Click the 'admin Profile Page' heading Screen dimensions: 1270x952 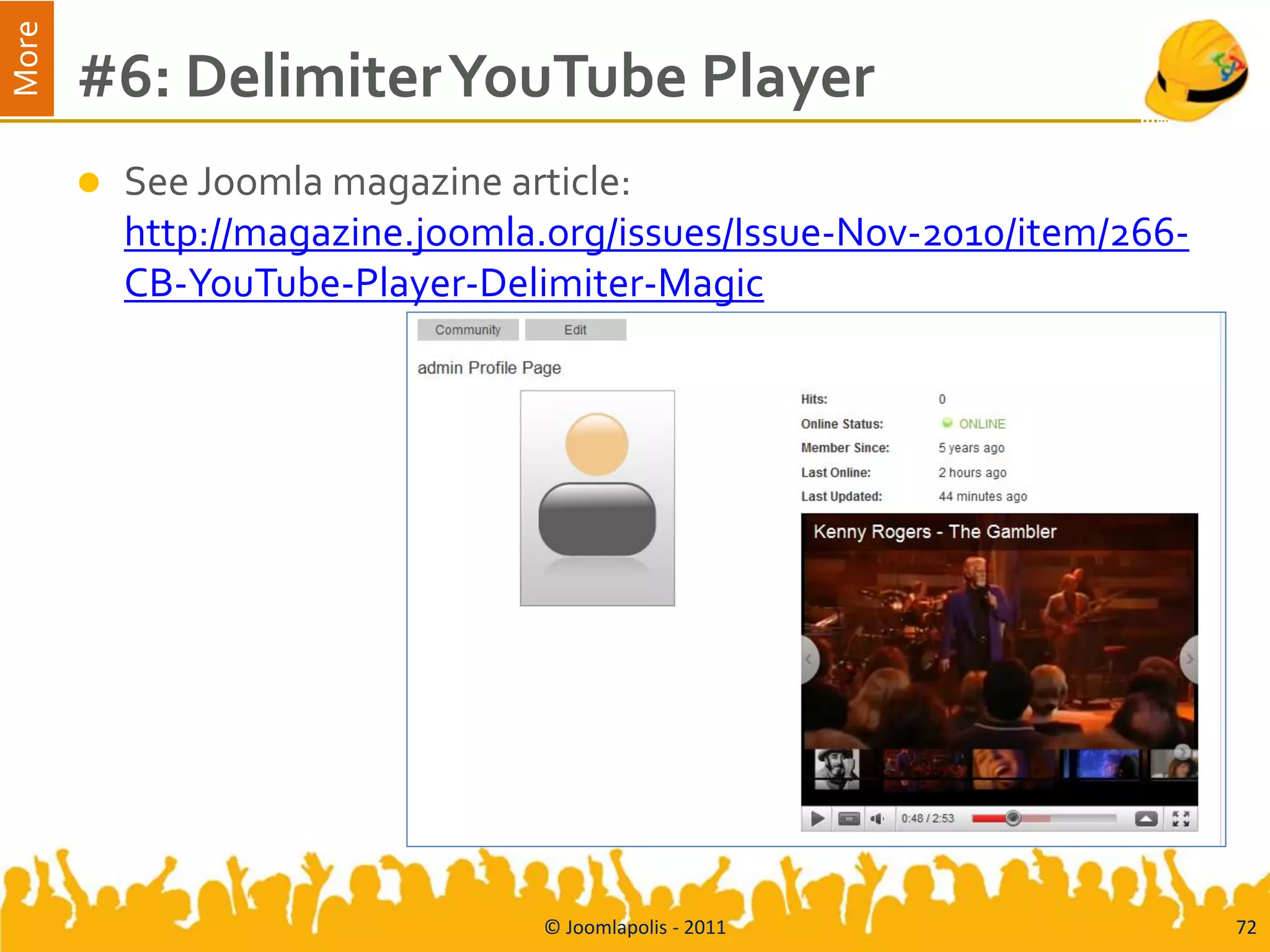[x=489, y=368]
